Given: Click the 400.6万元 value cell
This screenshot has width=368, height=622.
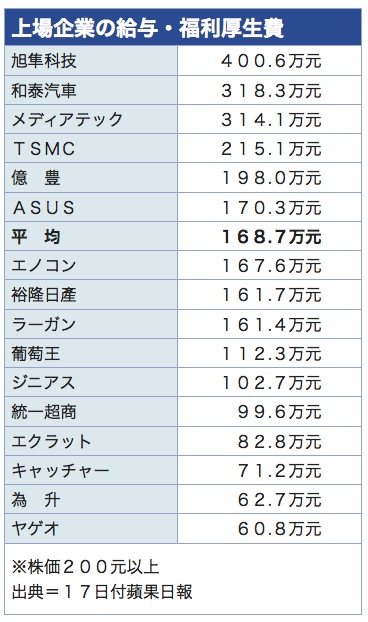Looking at the screenshot, I should point(269,61).
